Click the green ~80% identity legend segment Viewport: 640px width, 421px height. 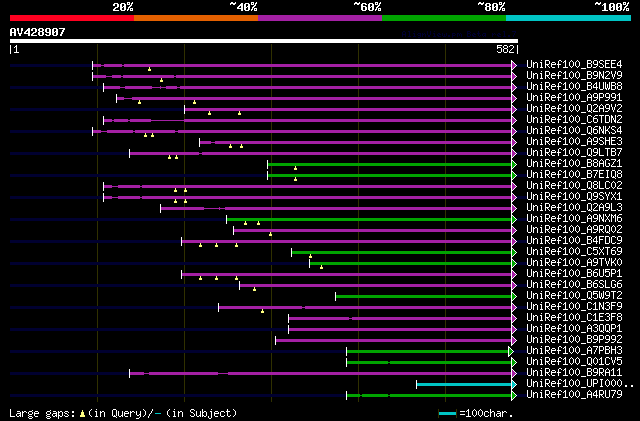point(444,18)
